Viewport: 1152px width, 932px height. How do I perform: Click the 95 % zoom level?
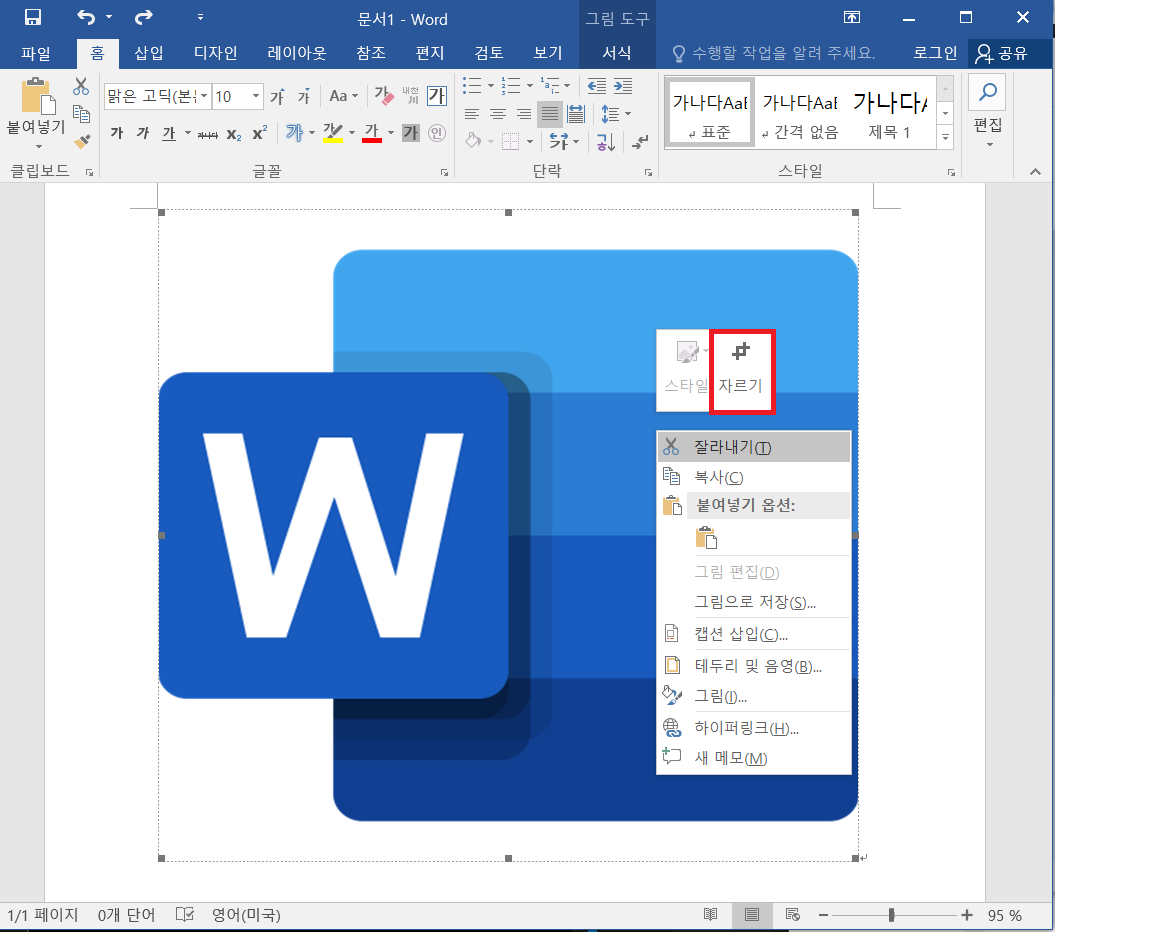tap(1004, 915)
